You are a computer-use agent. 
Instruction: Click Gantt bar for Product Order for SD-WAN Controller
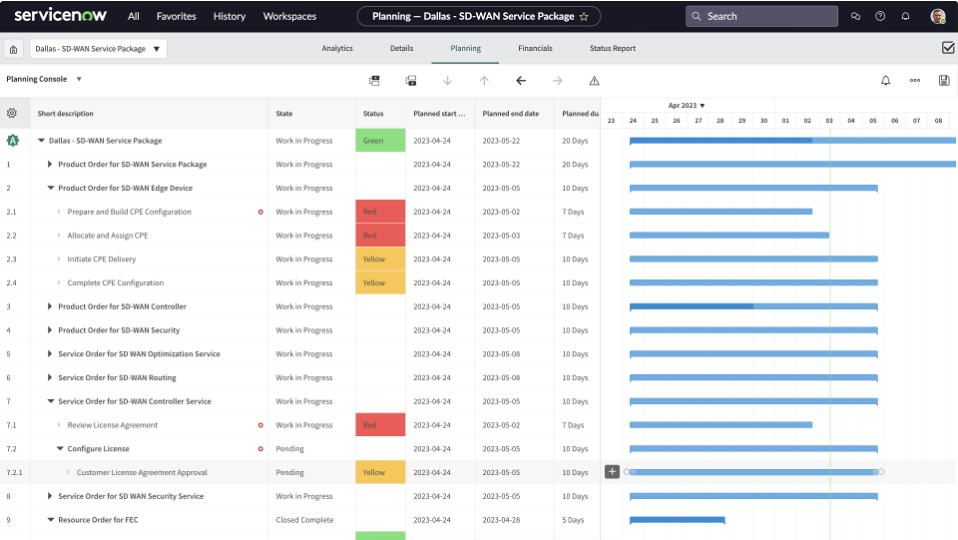pos(754,307)
